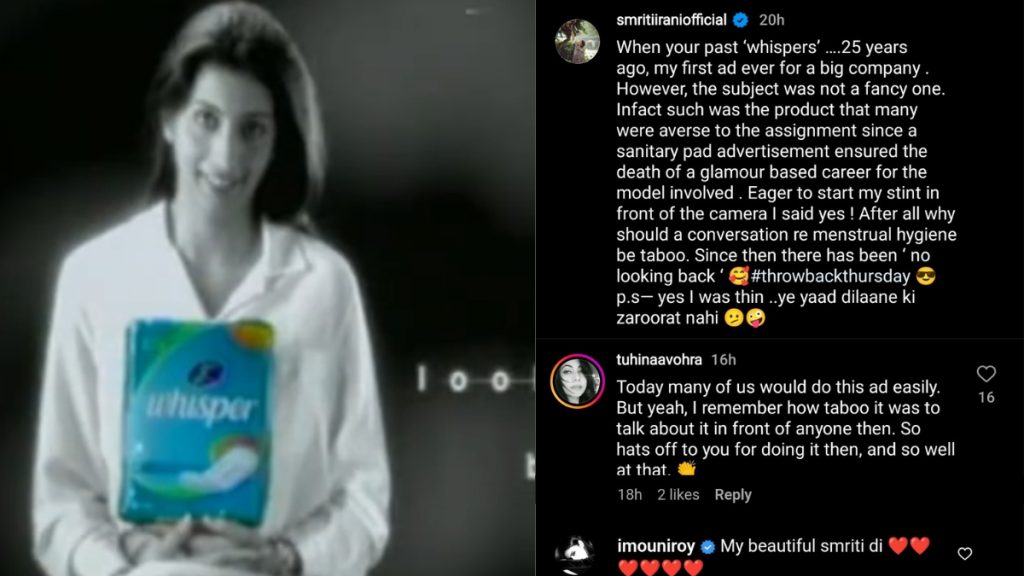This screenshot has height=576, width=1024.
Task: Click the Whisper product pack in video
Action: click(198, 421)
